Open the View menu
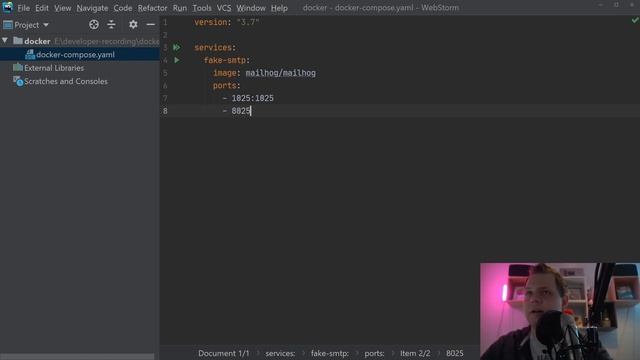Image resolution: width=640 pixels, height=360 pixels. point(62,8)
